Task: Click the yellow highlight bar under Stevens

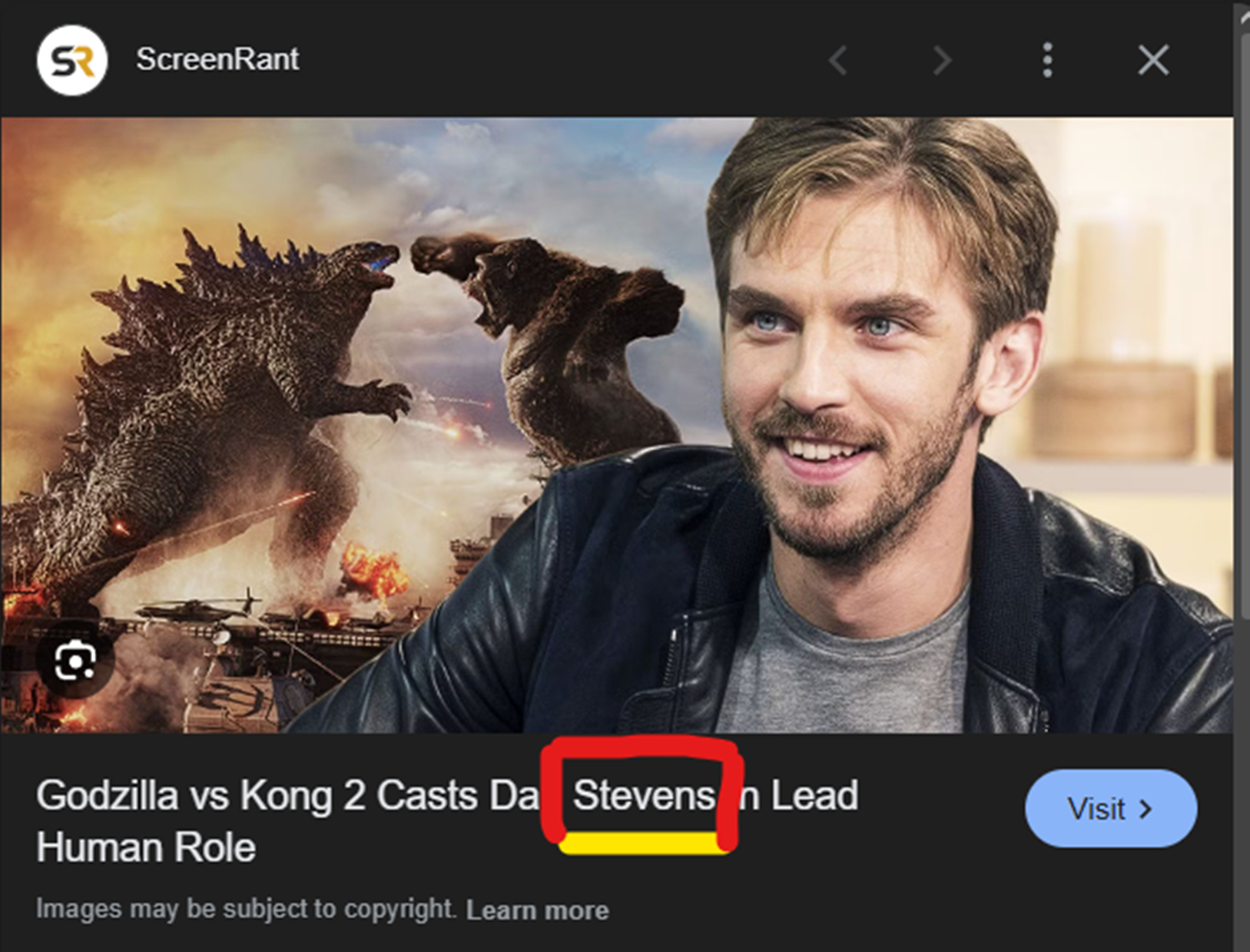Action: (x=644, y=843)
